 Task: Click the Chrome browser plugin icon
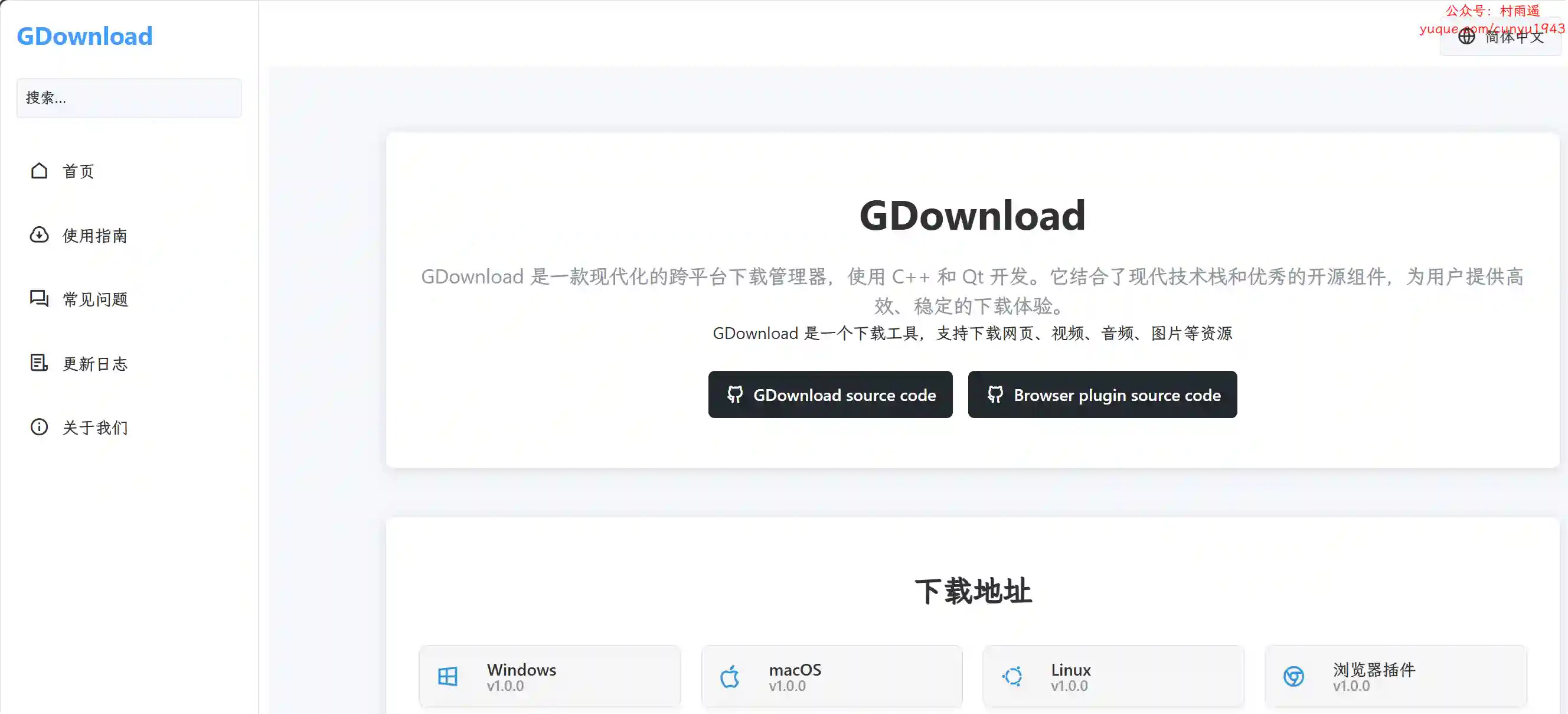1293,676
